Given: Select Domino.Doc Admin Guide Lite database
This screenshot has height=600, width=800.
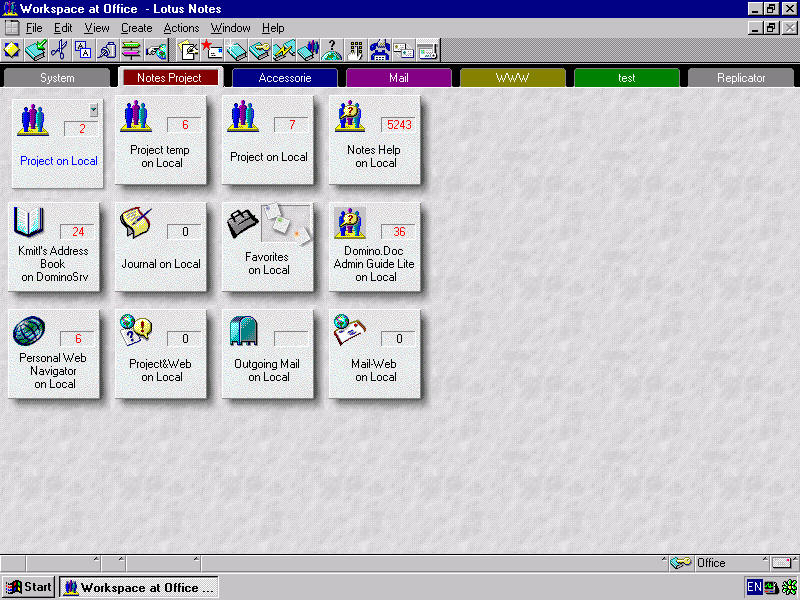Looking at the screenshot, I should click(375, 247).
